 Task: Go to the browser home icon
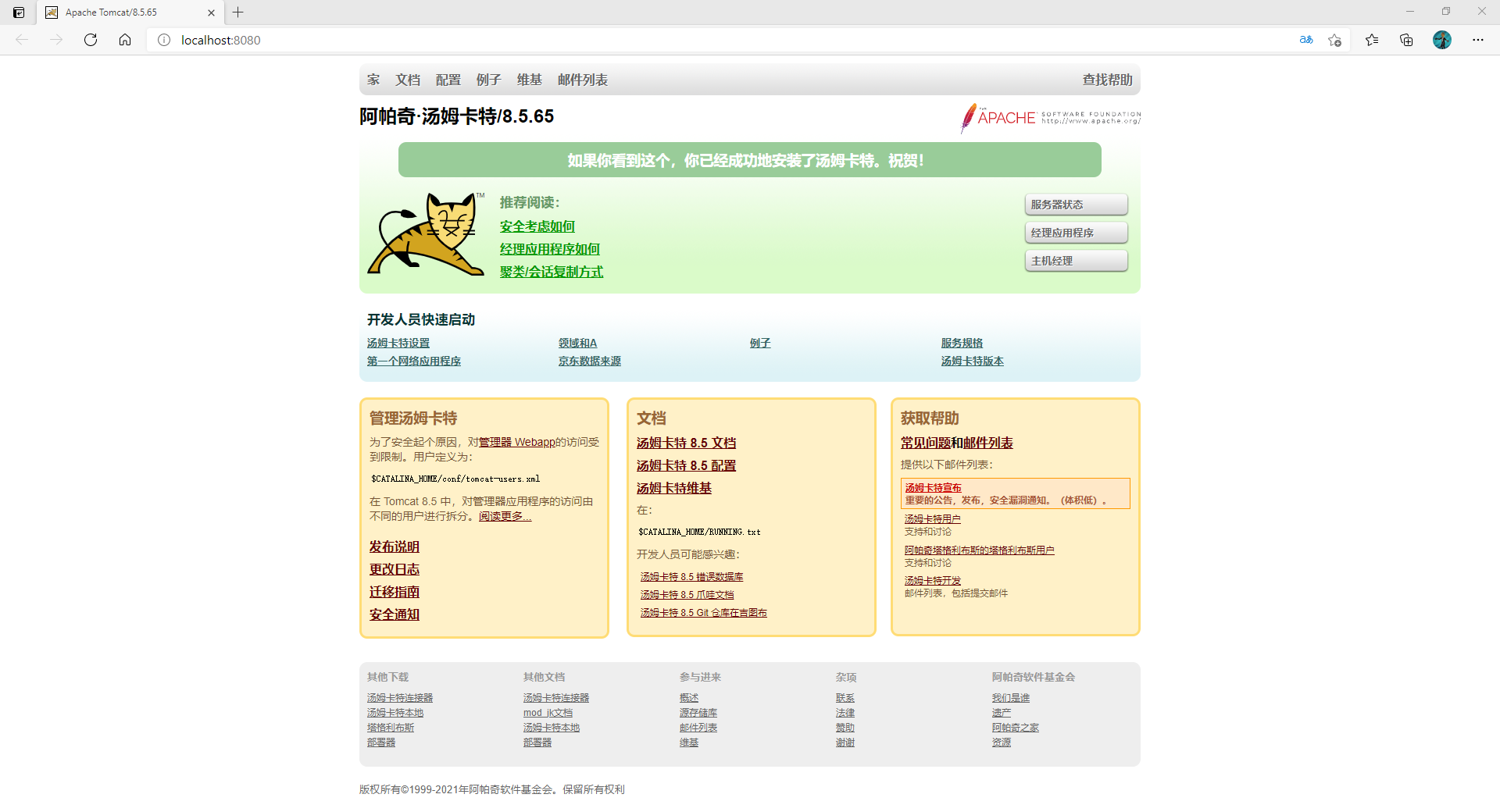(125, 40)
